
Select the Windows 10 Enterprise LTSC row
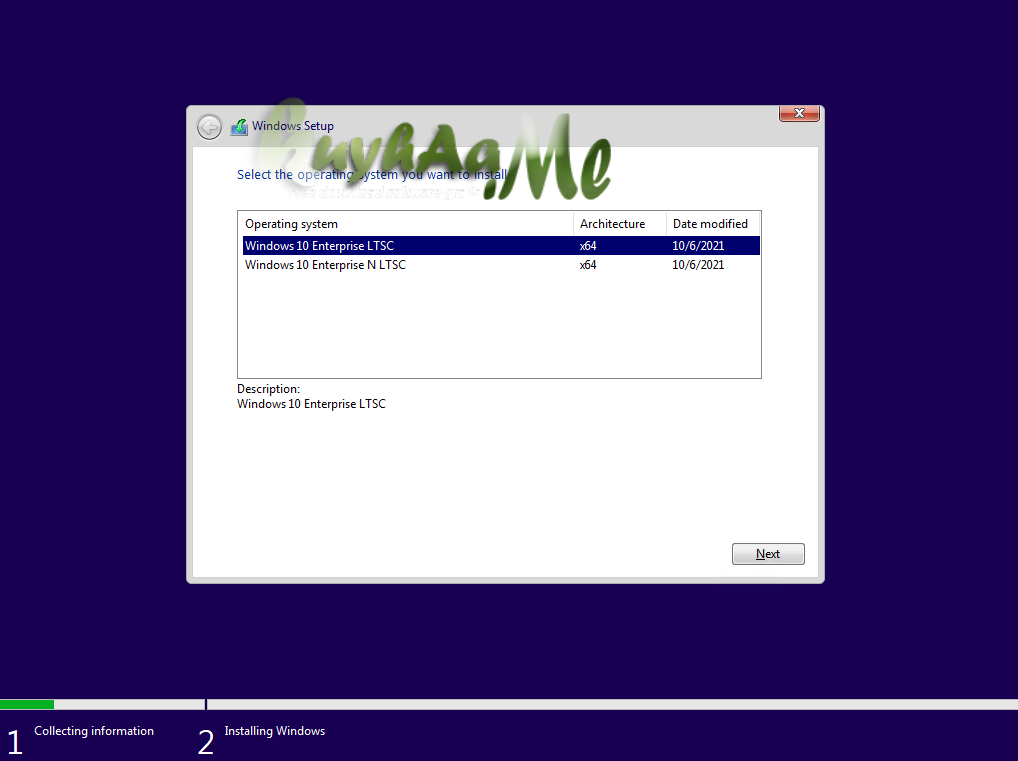(501, 245)
